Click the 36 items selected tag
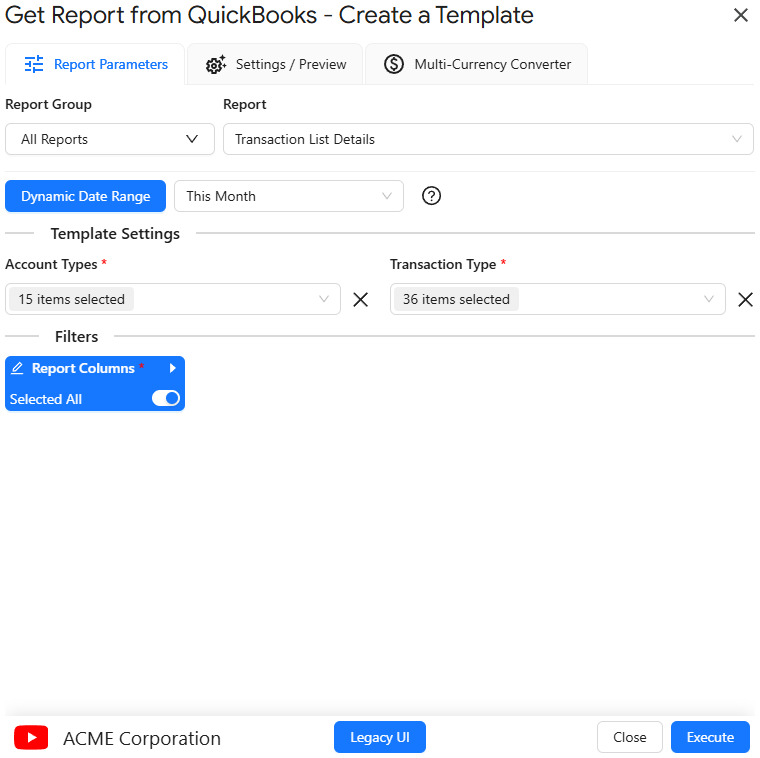Viewport: 760px width, 758px height. tap(456, 299)
